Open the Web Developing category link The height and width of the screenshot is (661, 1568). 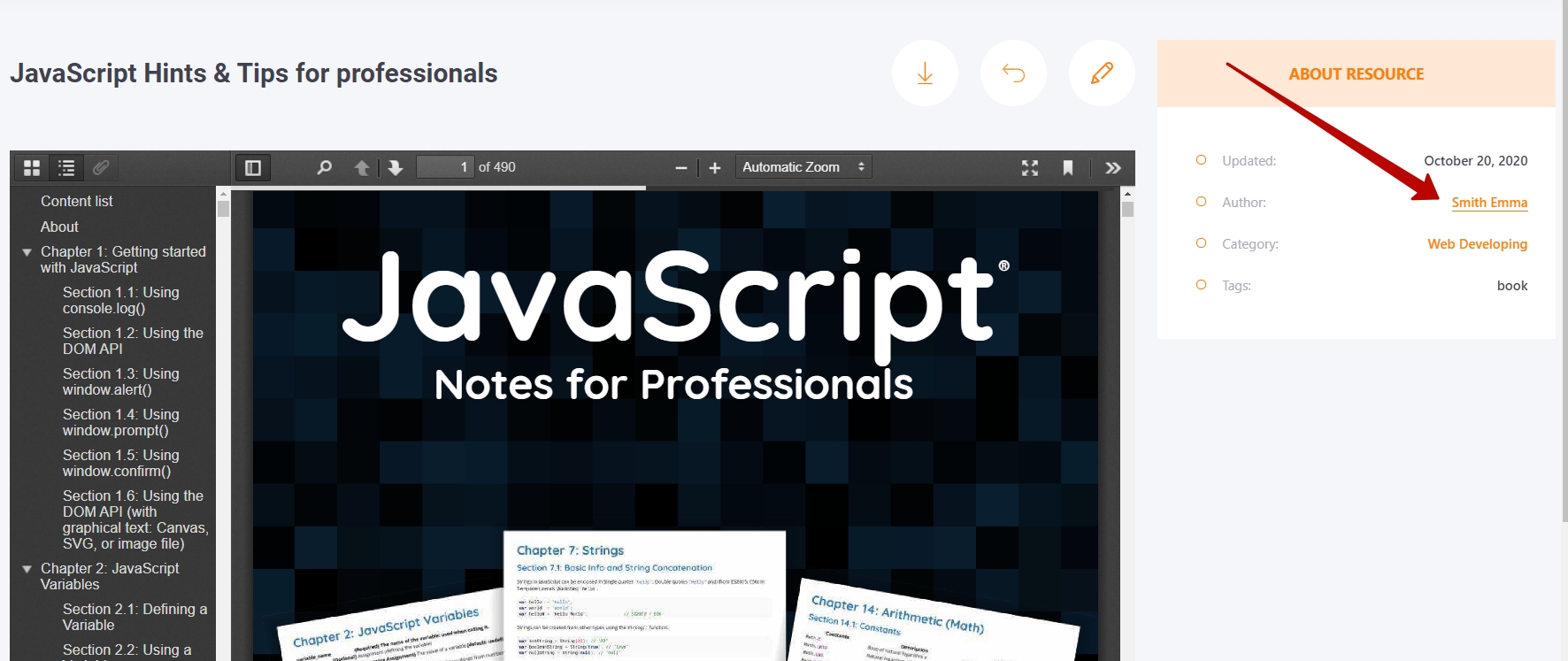click(x=1477, y=244)
